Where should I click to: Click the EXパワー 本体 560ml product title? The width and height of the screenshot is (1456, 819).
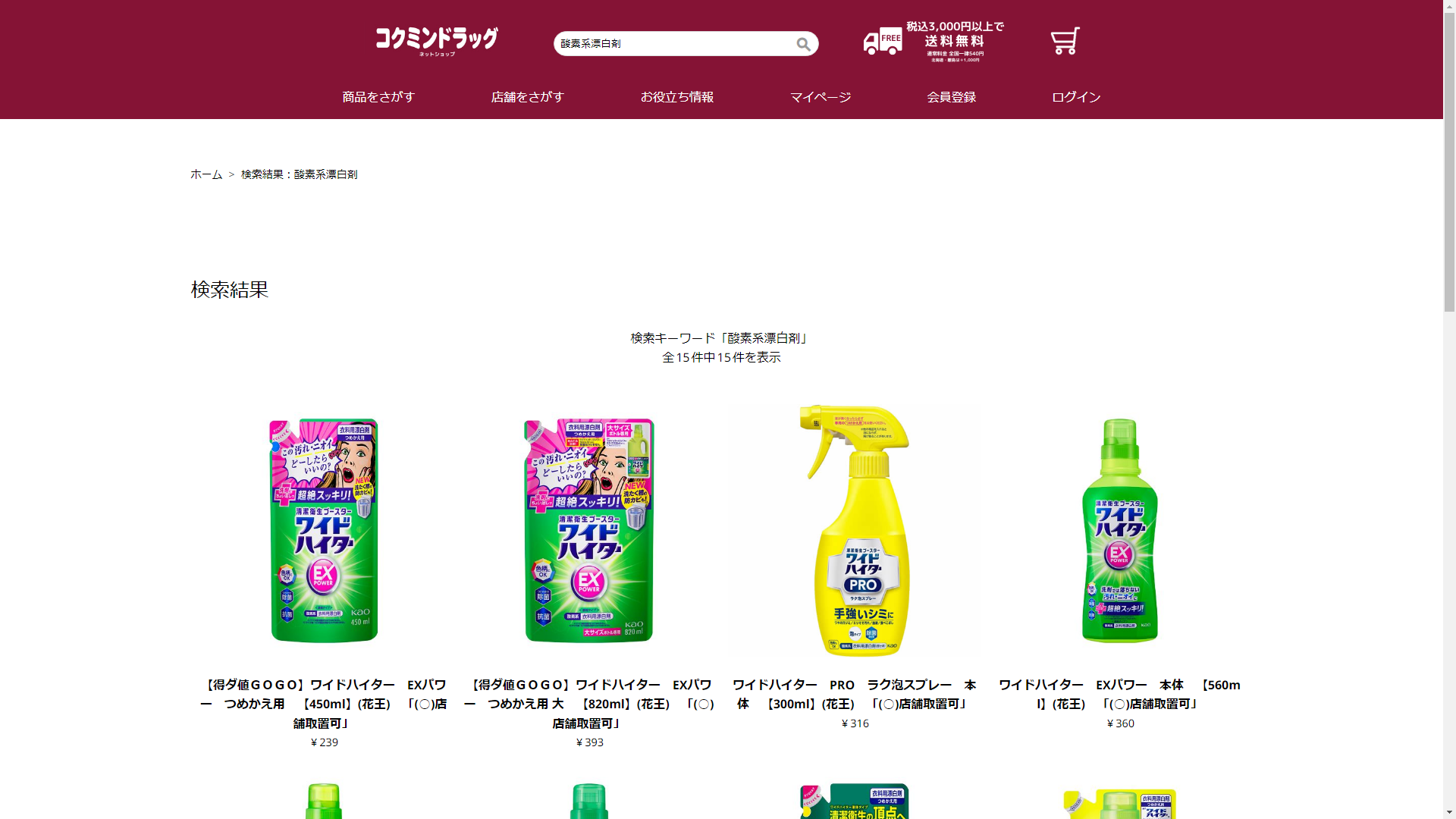1120,695
